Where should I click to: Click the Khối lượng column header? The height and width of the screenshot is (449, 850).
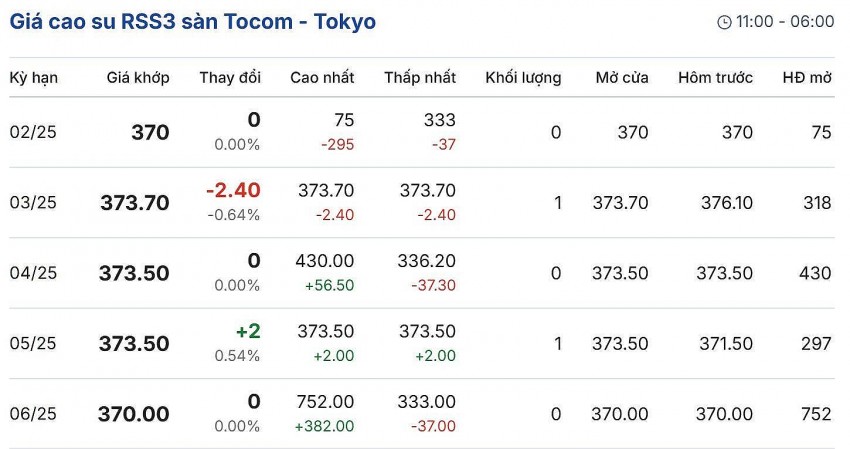(x=523, y=77)
